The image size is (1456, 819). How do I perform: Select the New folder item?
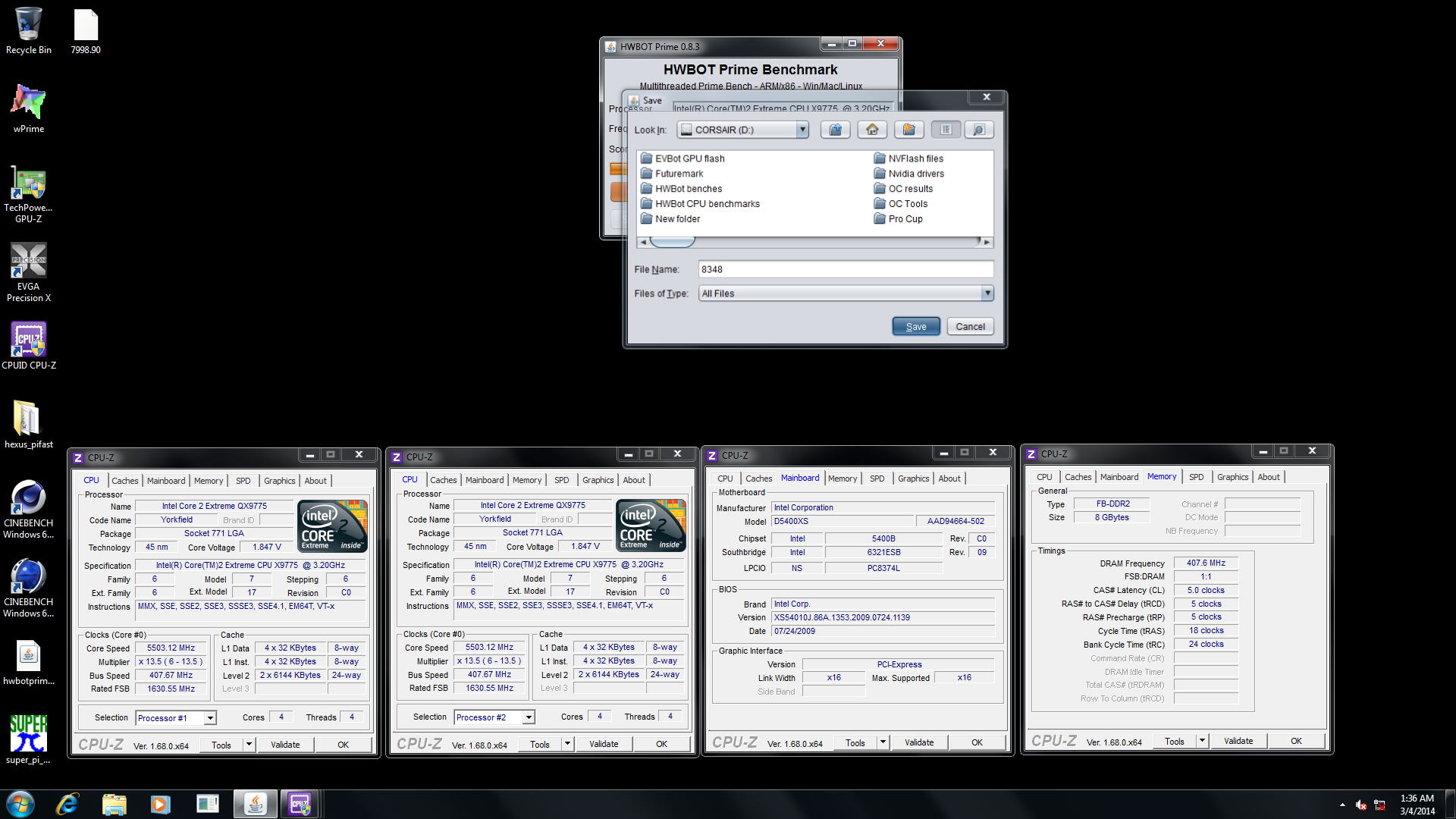point(670,219)
